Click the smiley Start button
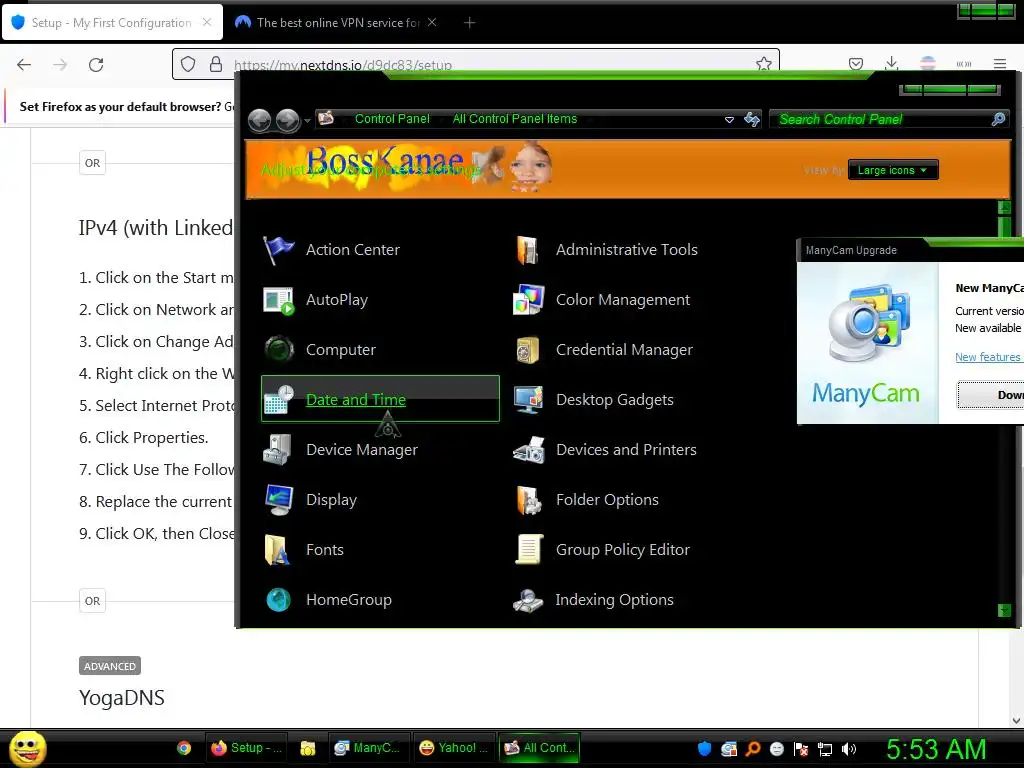This screenshot has height=768, width=1024. coord(27,748)
